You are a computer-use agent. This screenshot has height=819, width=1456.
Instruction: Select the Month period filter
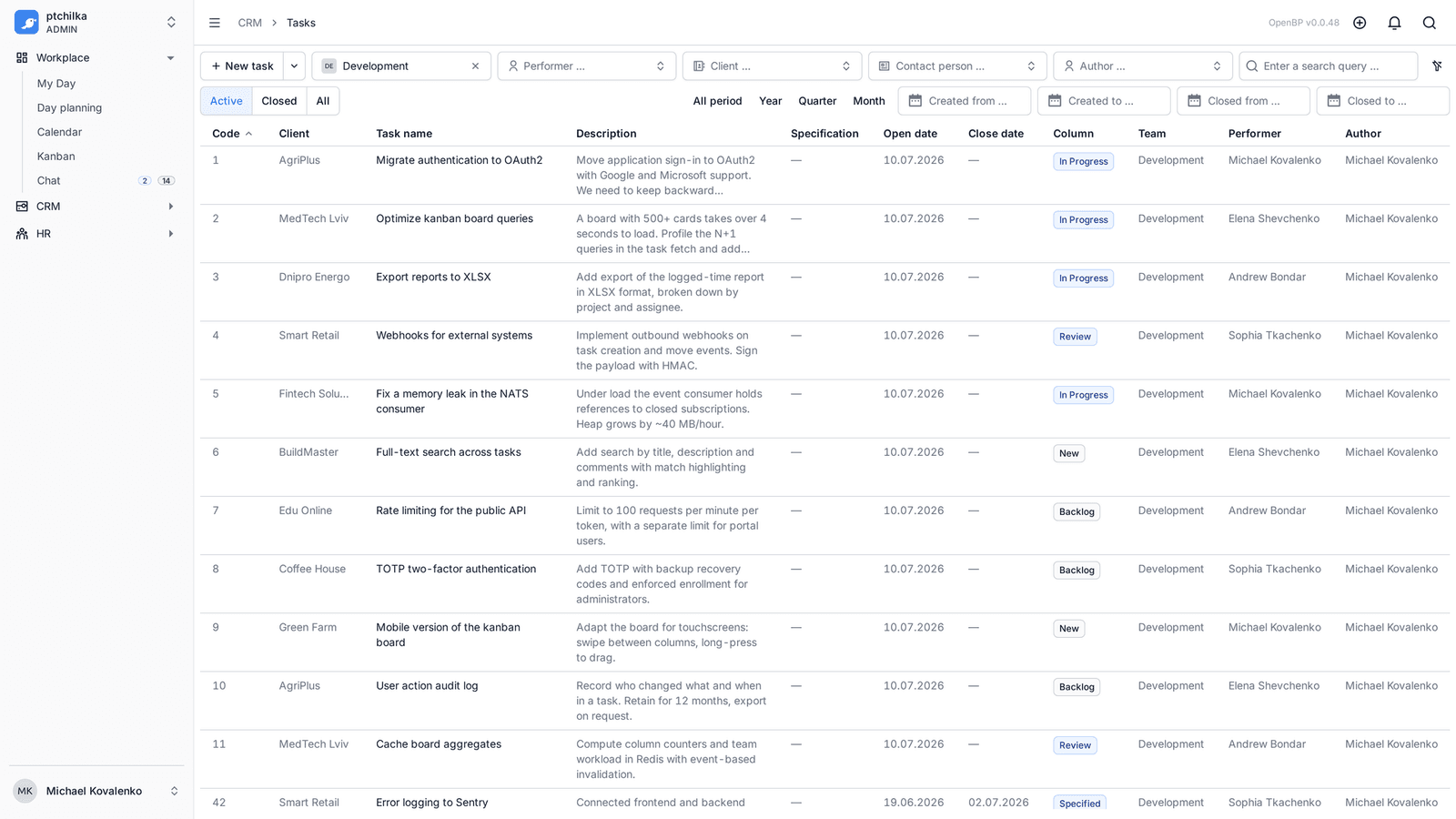point(869,101)
